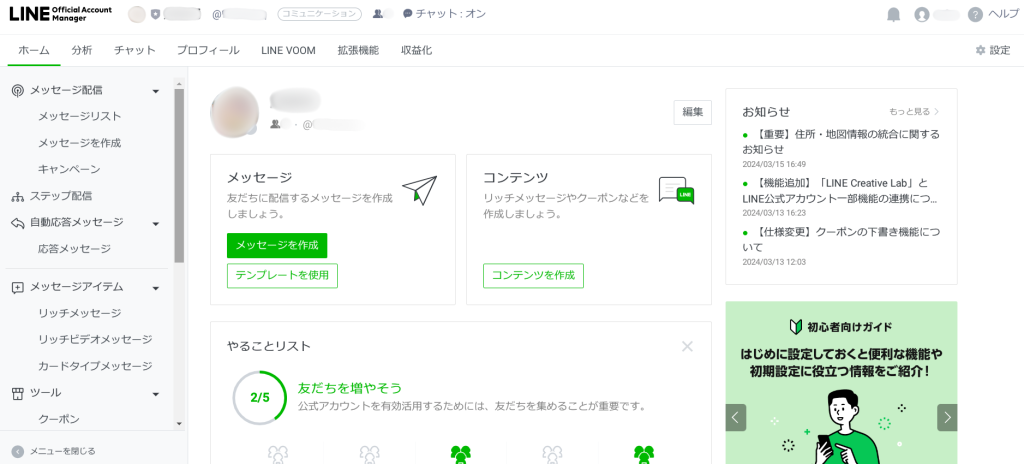
Task: Open notice 【機能追加】LINE Creative Lab
Action: [841, 190]
